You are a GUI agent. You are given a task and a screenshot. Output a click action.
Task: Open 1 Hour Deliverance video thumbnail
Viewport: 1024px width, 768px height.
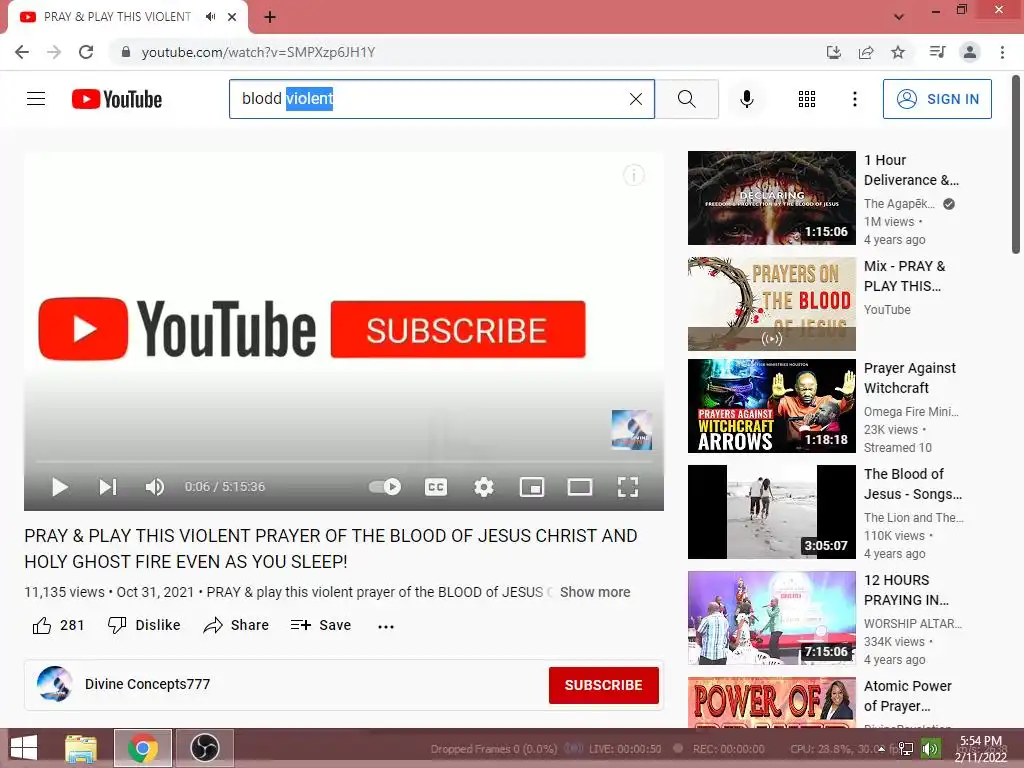point(772,198)
